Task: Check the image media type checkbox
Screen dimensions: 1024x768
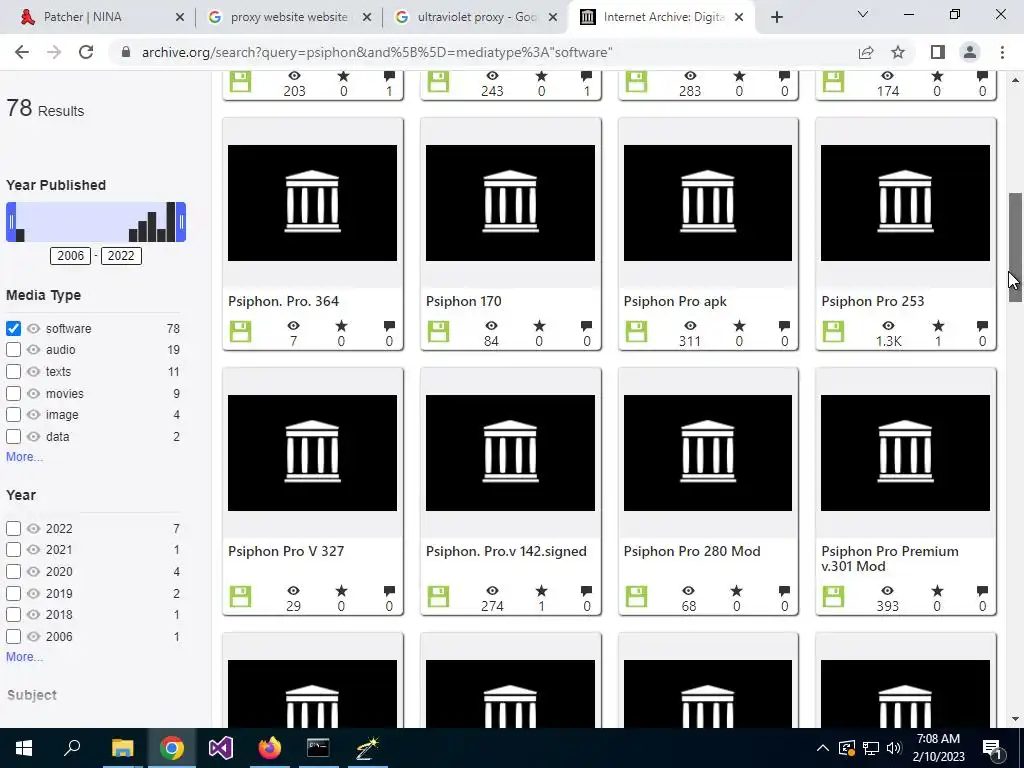Action: 13,415
